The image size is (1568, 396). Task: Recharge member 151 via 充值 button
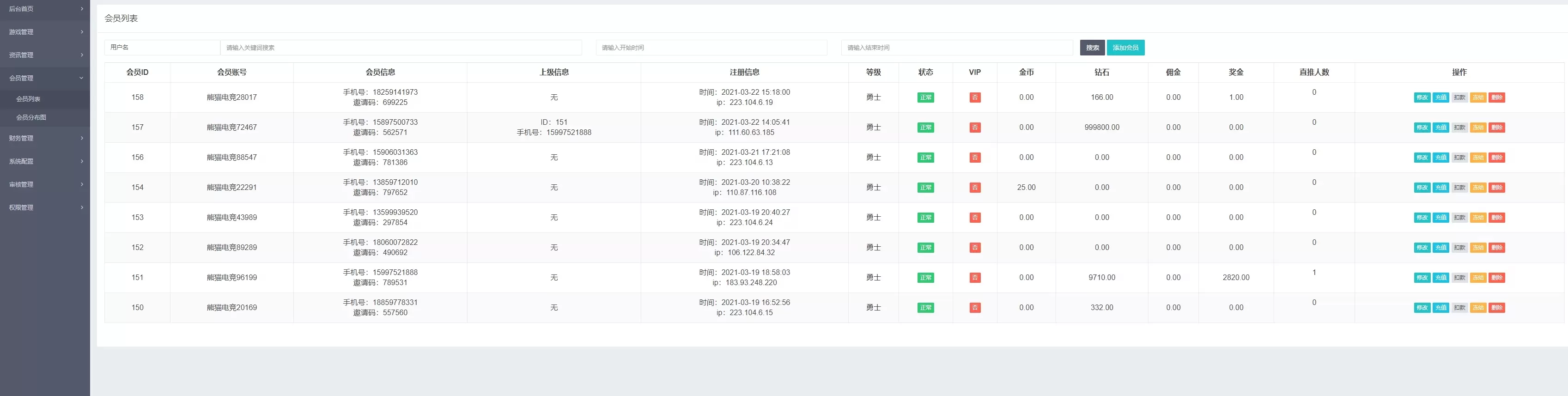(1441, 278)
